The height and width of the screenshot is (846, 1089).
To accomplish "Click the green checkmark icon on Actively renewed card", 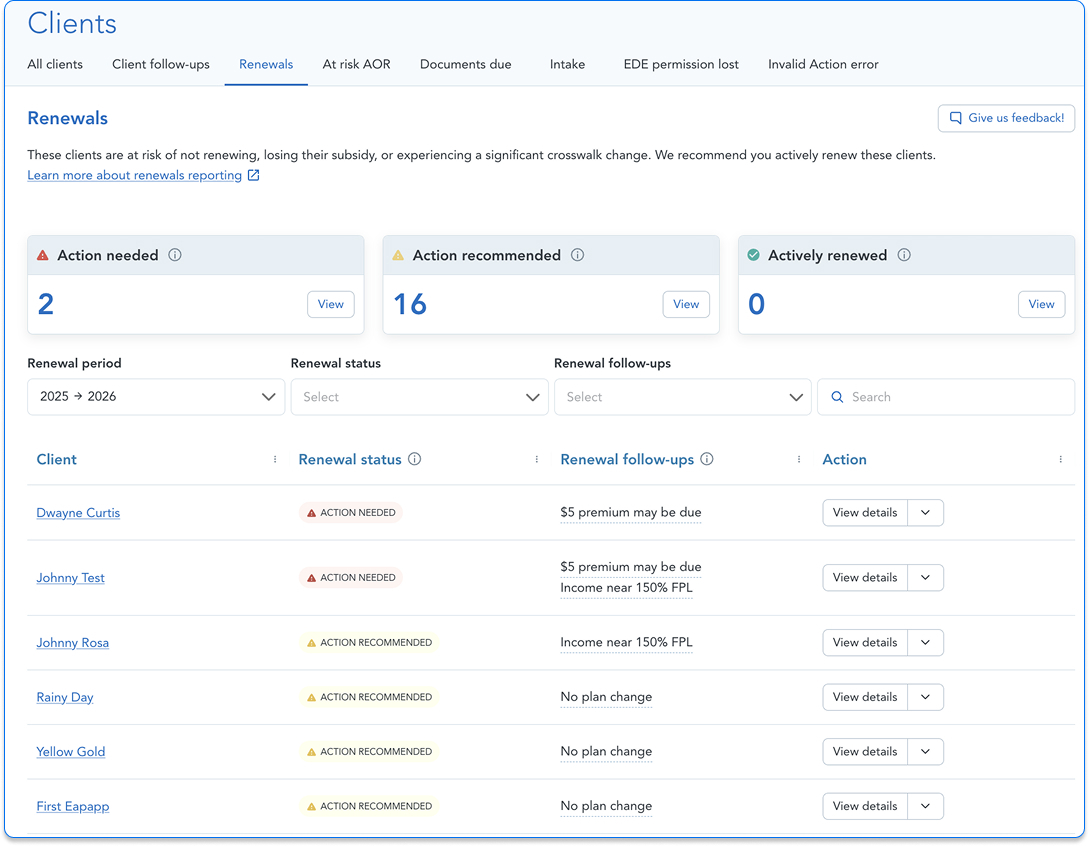I will tap(752, 255).
